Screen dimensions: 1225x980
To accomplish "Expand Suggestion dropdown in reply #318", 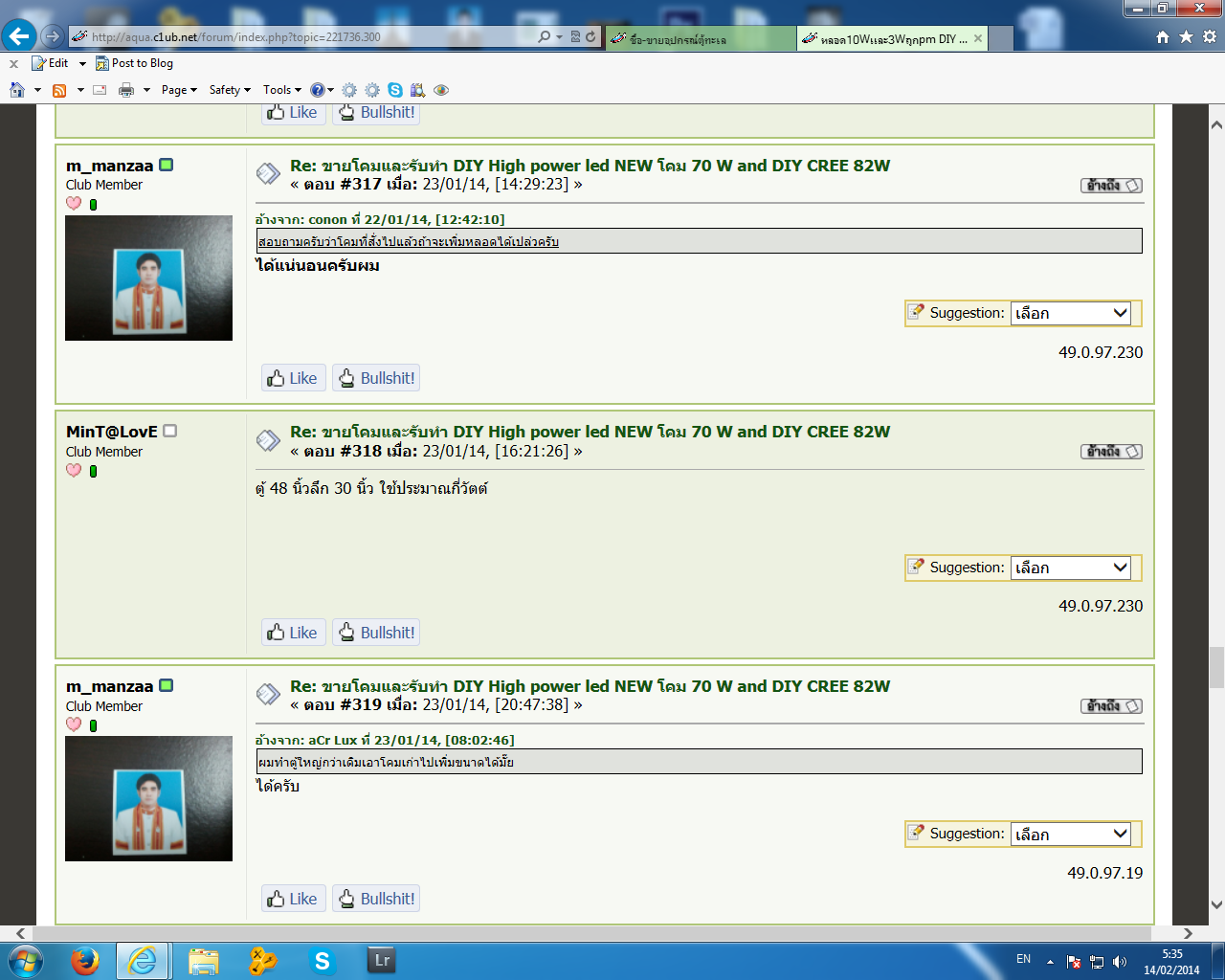I will click(1070, 568).
